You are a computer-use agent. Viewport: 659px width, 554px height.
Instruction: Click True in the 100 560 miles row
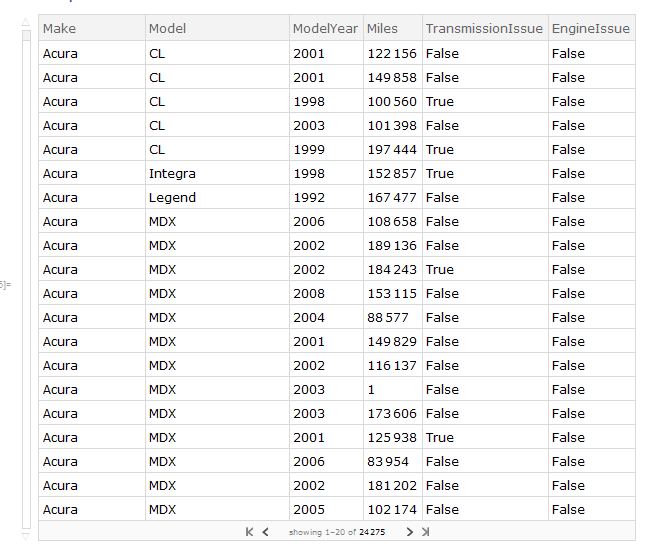click(440, 102)
